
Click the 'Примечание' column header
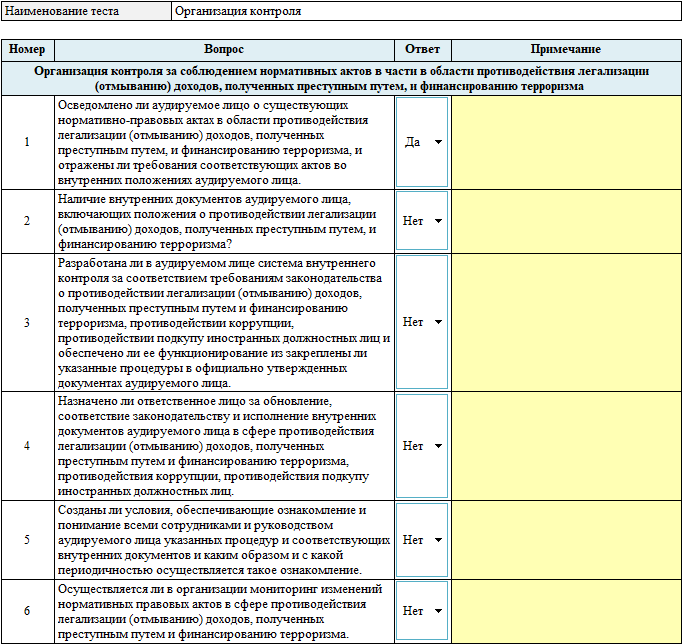[566, 50]
